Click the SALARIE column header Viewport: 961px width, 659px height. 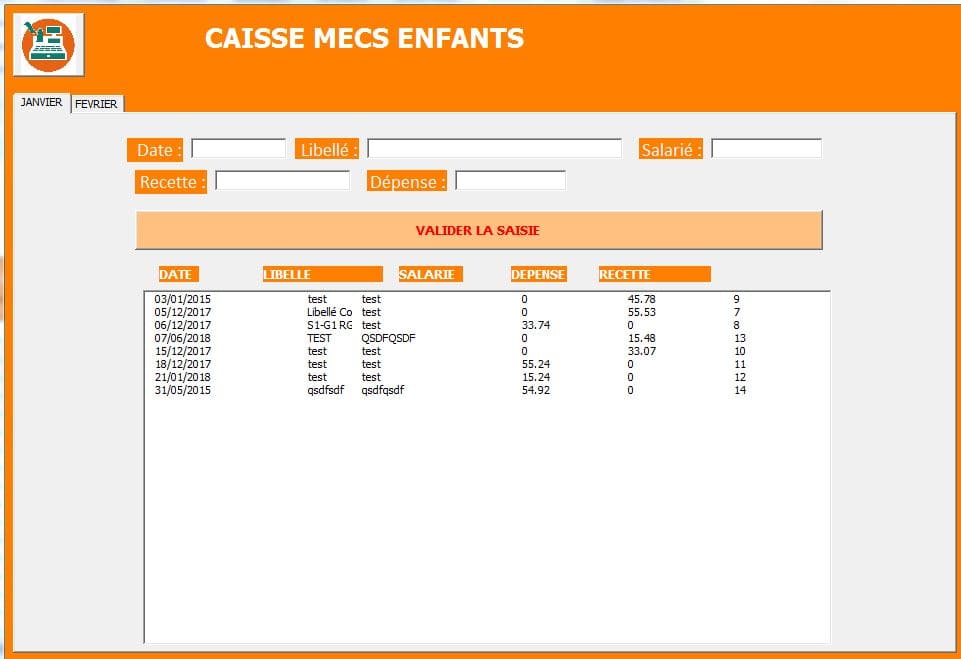pyautogui.click(x=430, y=274)
